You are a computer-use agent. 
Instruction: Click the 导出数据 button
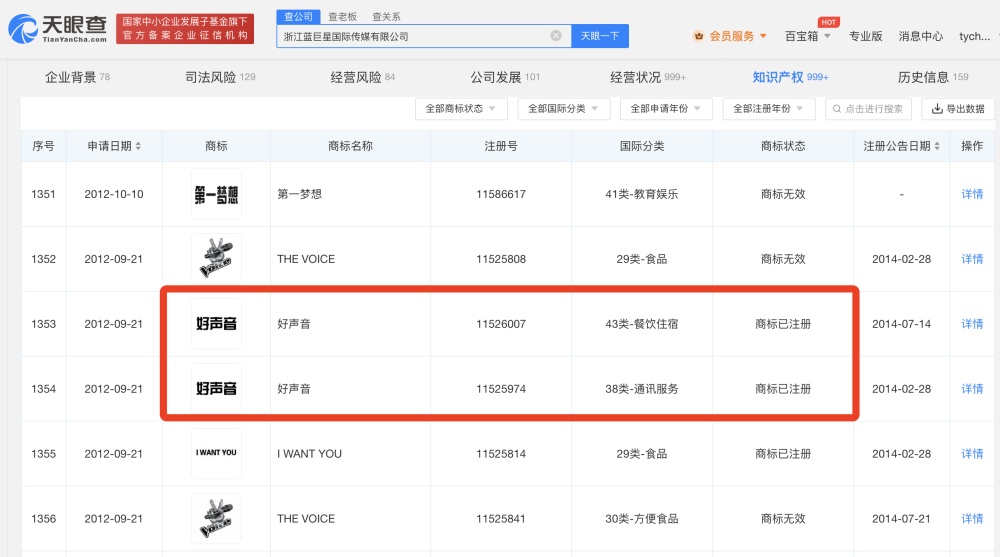[958, 108]
